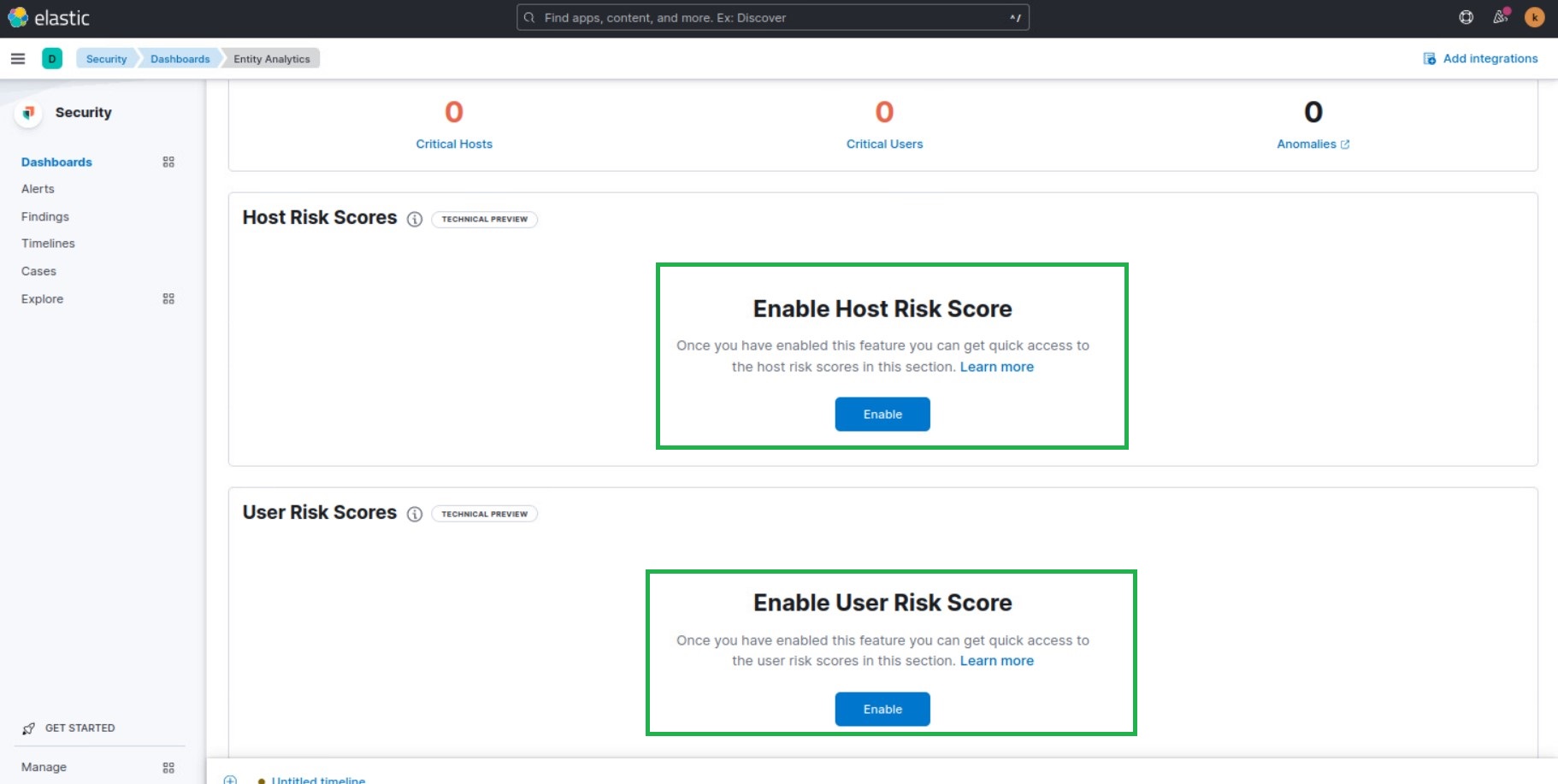Click the Security shield icon in the sidebar
The width and height of the screenshot is (1558, 784).
point(28,113)
